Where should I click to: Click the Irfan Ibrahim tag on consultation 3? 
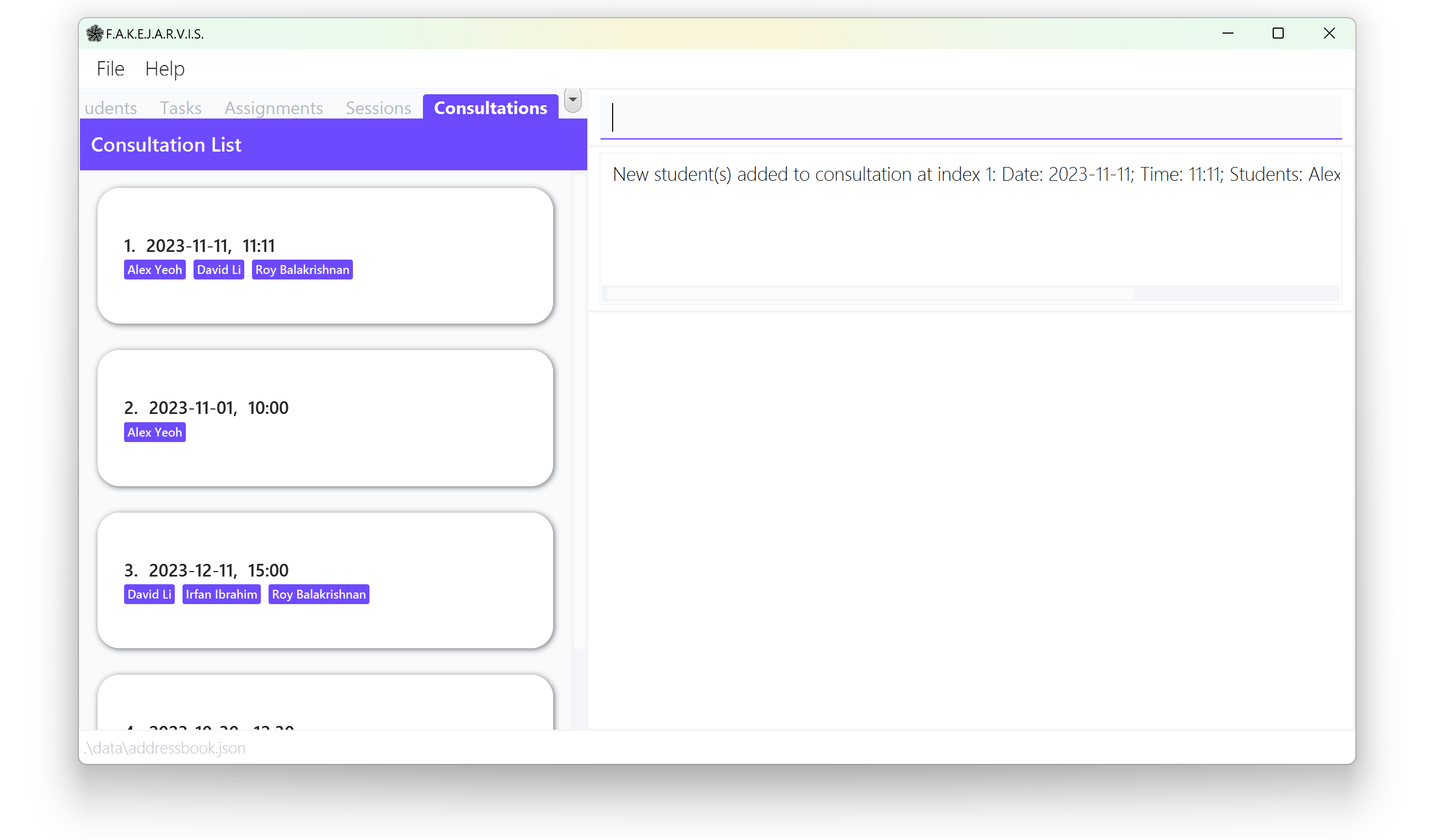pos(220,594)
